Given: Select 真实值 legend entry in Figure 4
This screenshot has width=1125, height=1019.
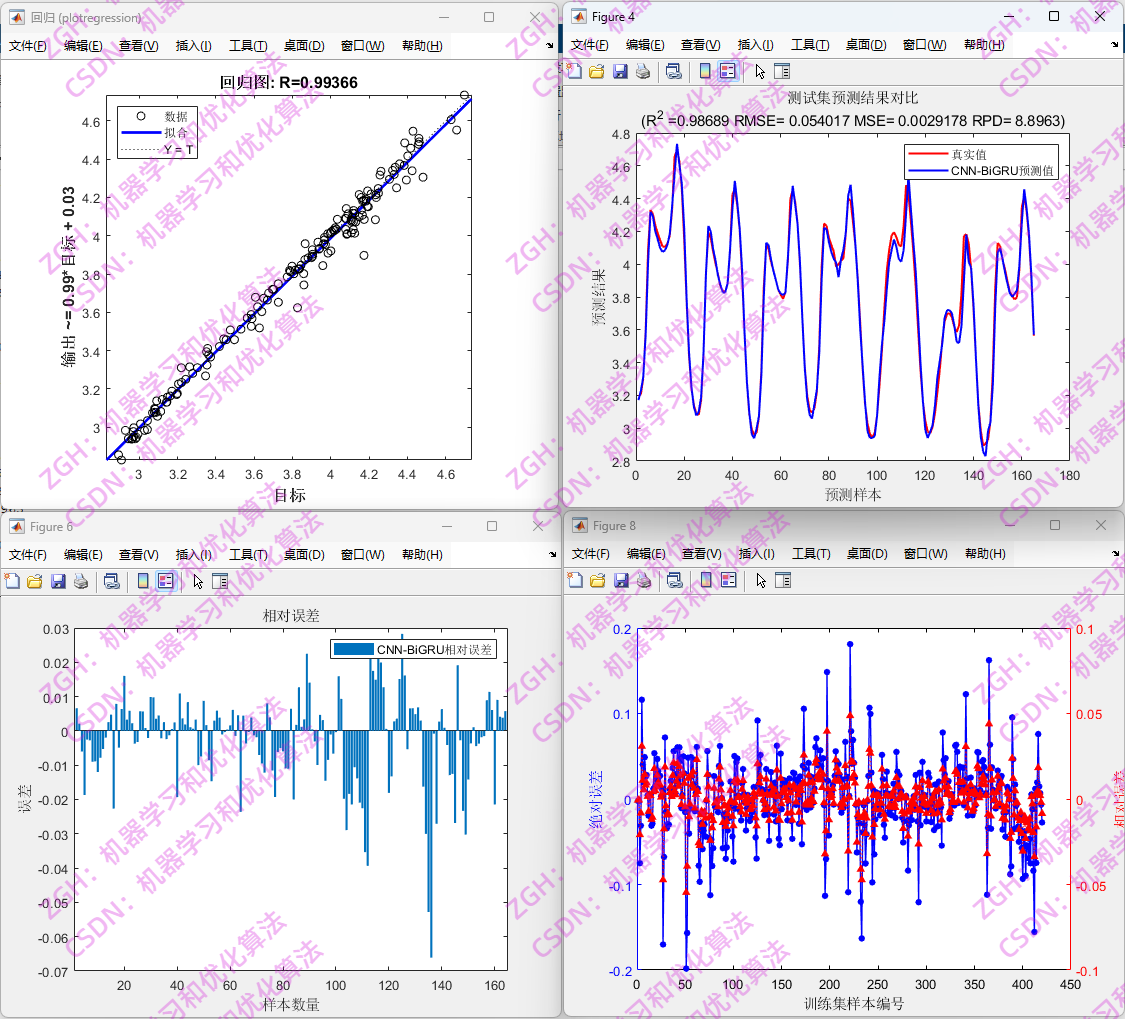Looking at the screenshot, I should point(969,154).
